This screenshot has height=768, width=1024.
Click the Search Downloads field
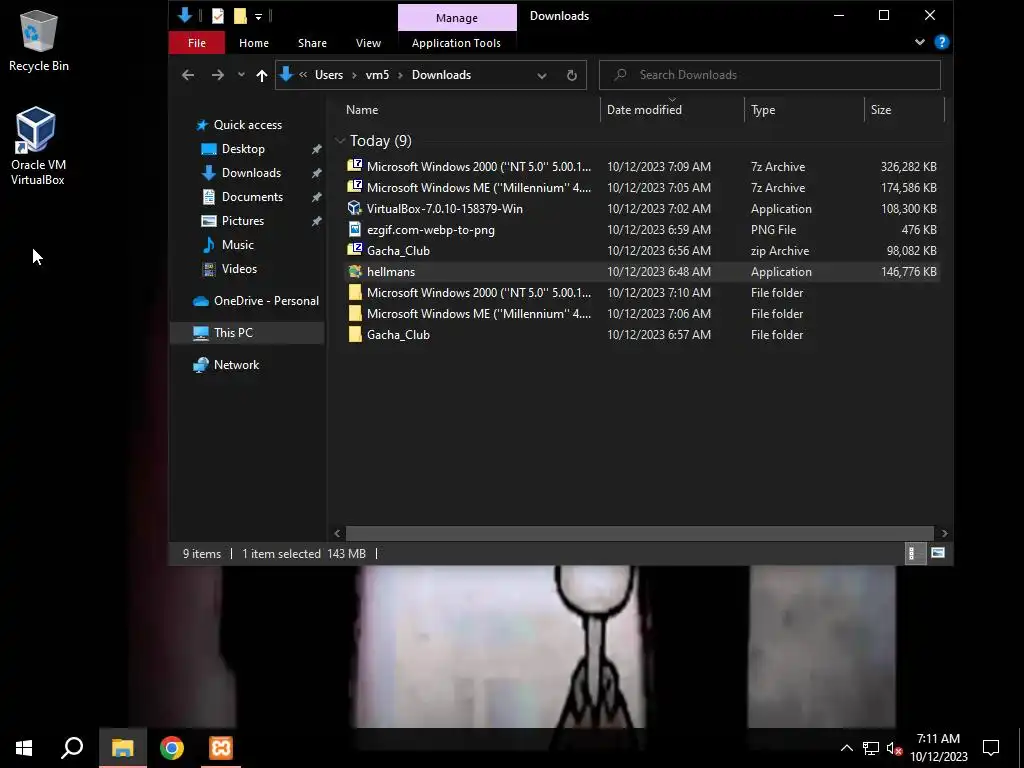click(x=770, y=75)
